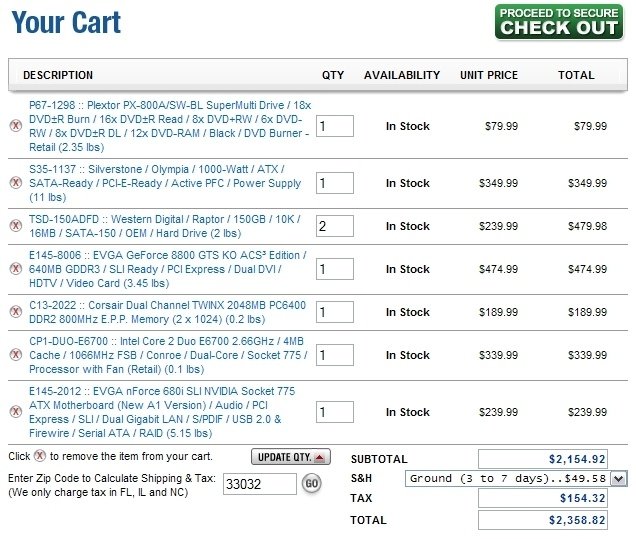The image size is (636, 539).
Task: Click the quantity field for GeForce 8800
Action: pos(334,269)
